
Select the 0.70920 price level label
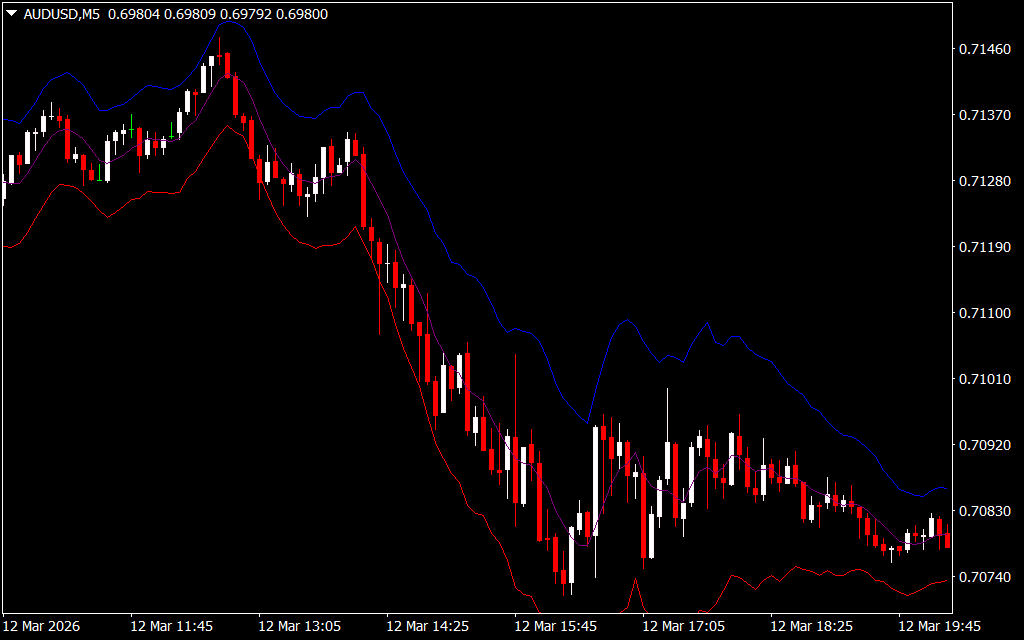pos(983,445)
